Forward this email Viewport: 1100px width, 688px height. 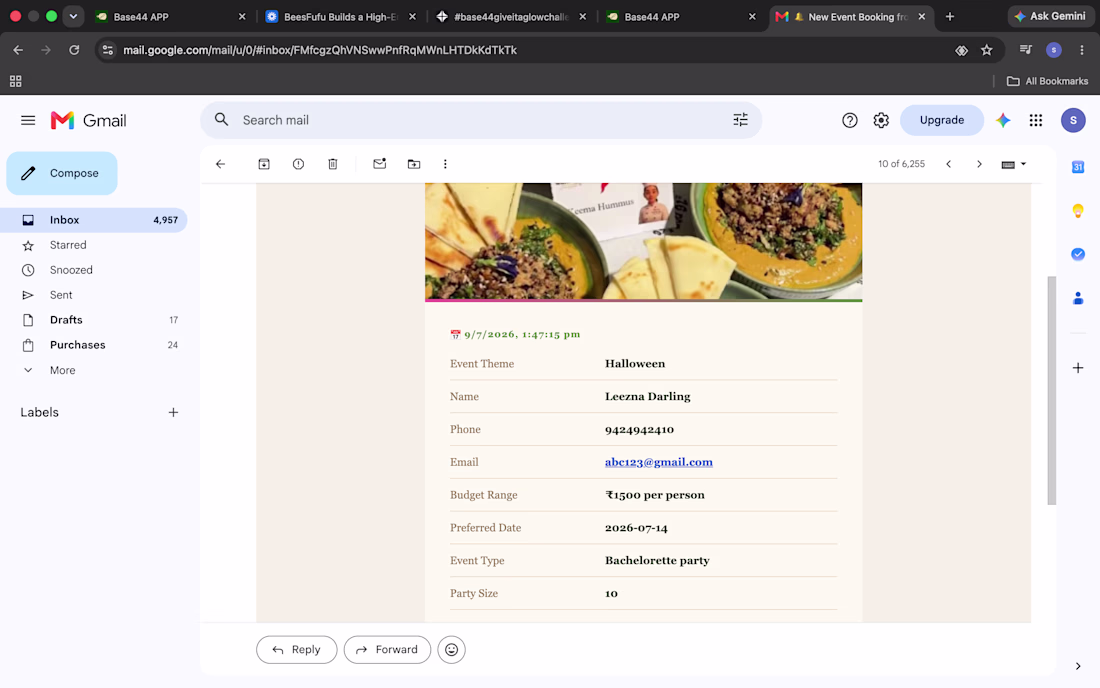pyautogui.click(x=387, y=649)
